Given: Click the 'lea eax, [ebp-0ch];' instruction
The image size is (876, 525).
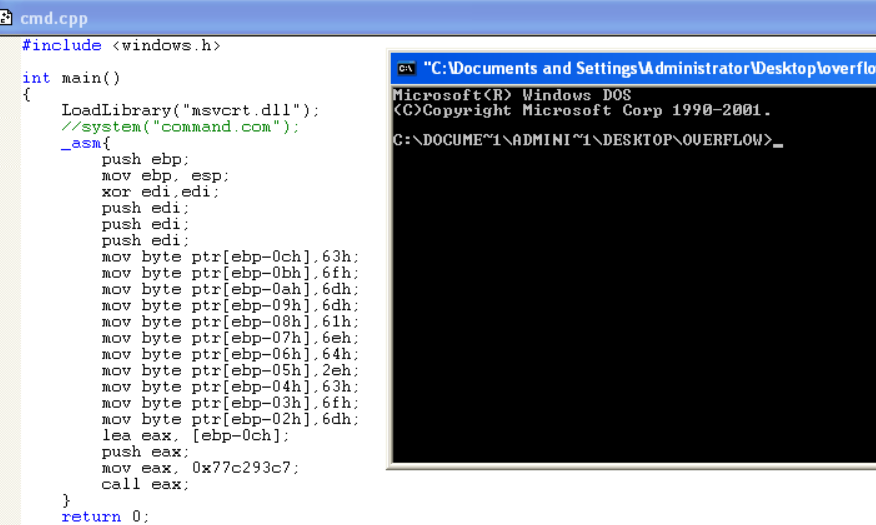Looking at the screenshot, I should pyautogui.click(x=196, y=435).
